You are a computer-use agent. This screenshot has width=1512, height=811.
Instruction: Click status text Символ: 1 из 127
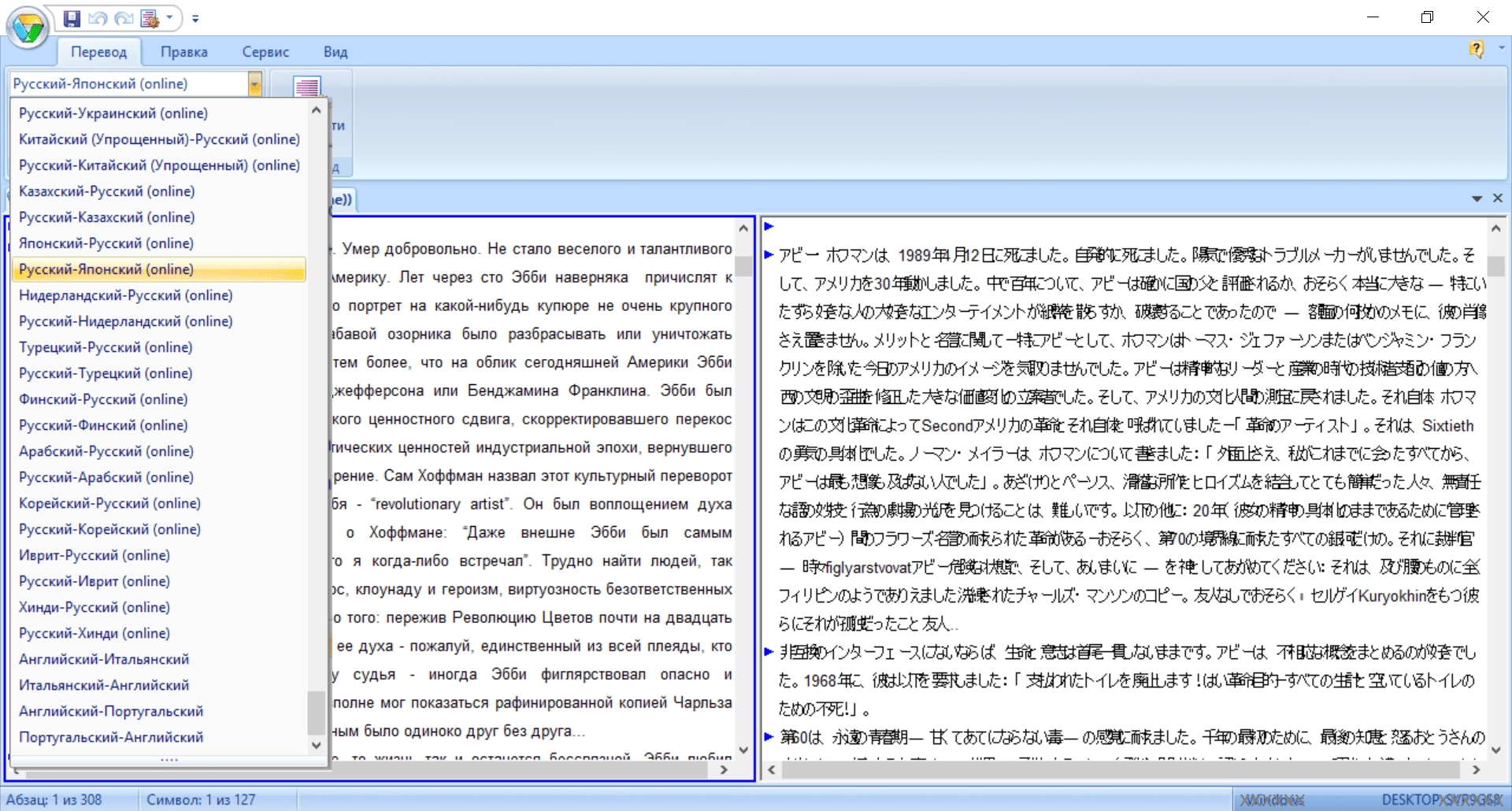pyautogui.click(x=201, y=799)
